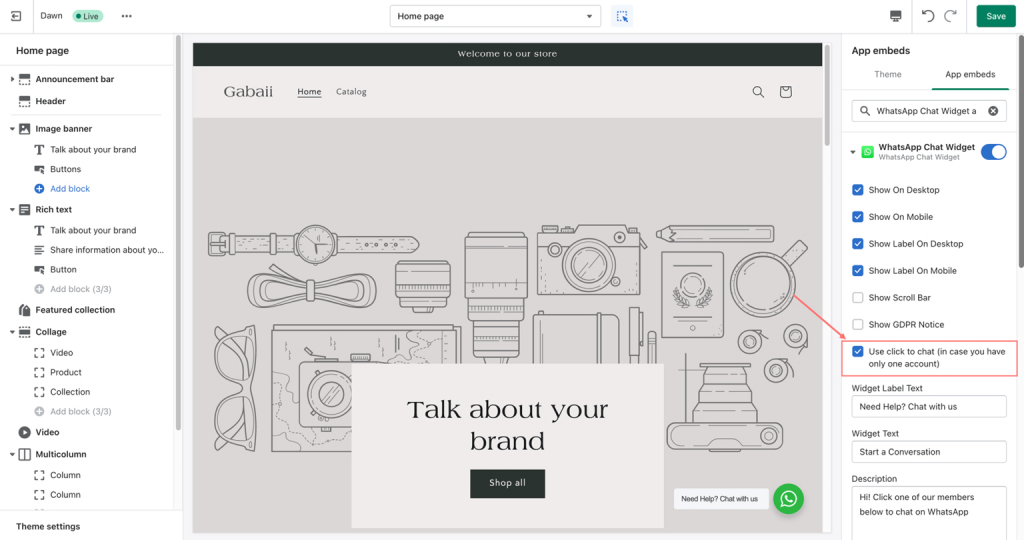Click the shopping cart icon in preview
Image resolution: width=1024 pixels, height=540 pixels.
[x=786, y=92]
